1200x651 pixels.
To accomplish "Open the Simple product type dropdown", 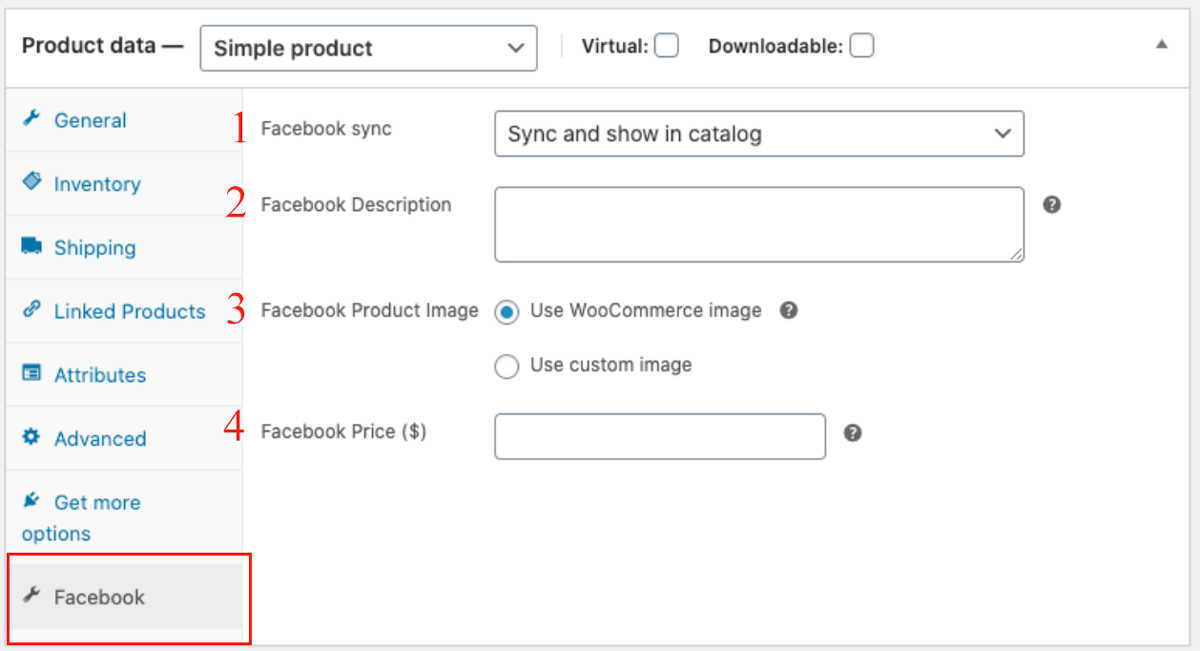I will pos(368,48).
